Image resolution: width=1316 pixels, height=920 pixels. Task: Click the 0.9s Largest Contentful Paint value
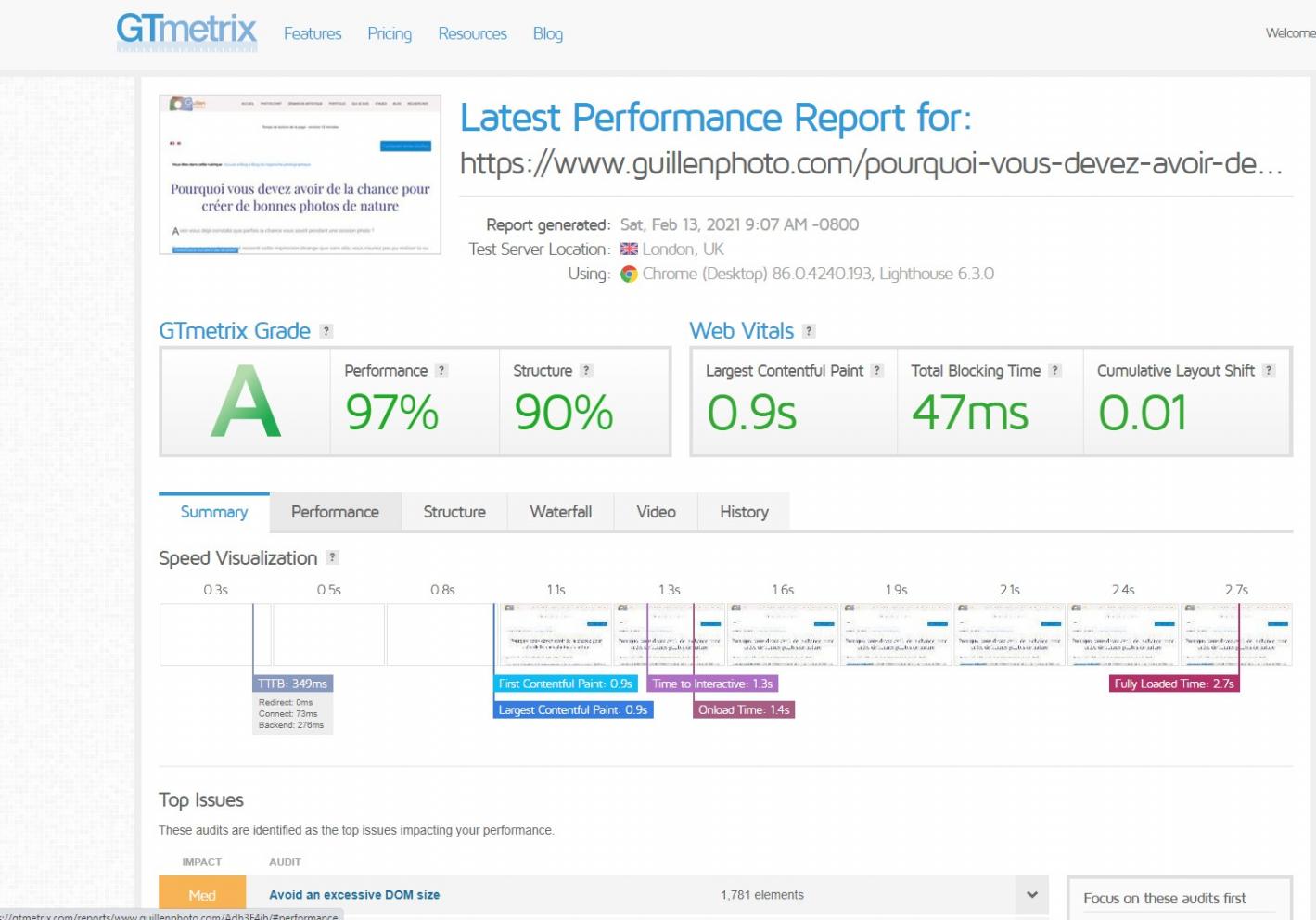[x=751, y=413]
